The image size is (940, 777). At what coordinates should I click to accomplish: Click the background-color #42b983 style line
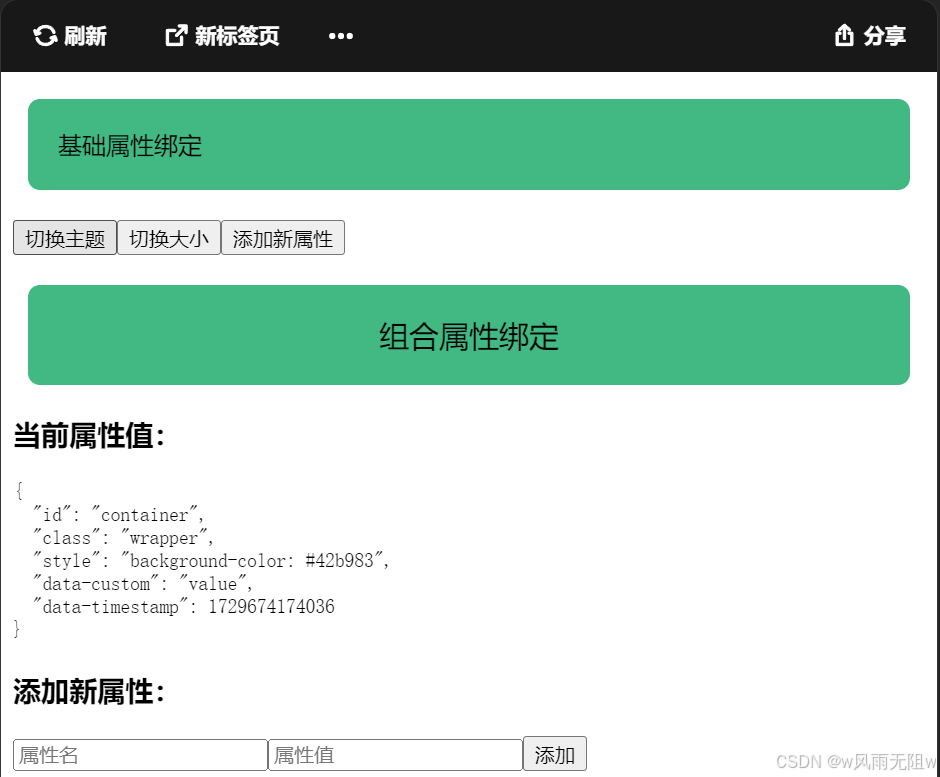(x=211, y=561)
